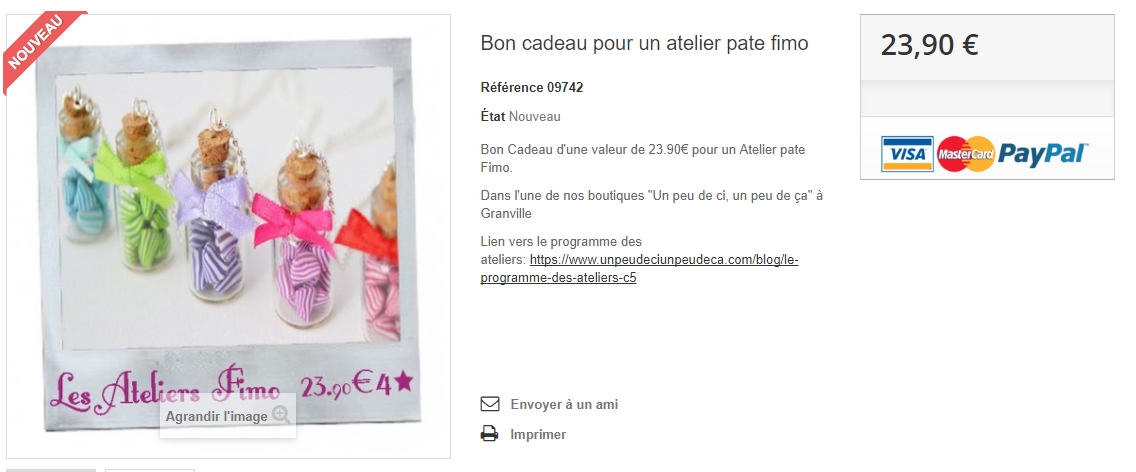Viewport: 1136px width, 472px height.
Task: Click the État Nouveau condition label
Action: tap(520, 117)
